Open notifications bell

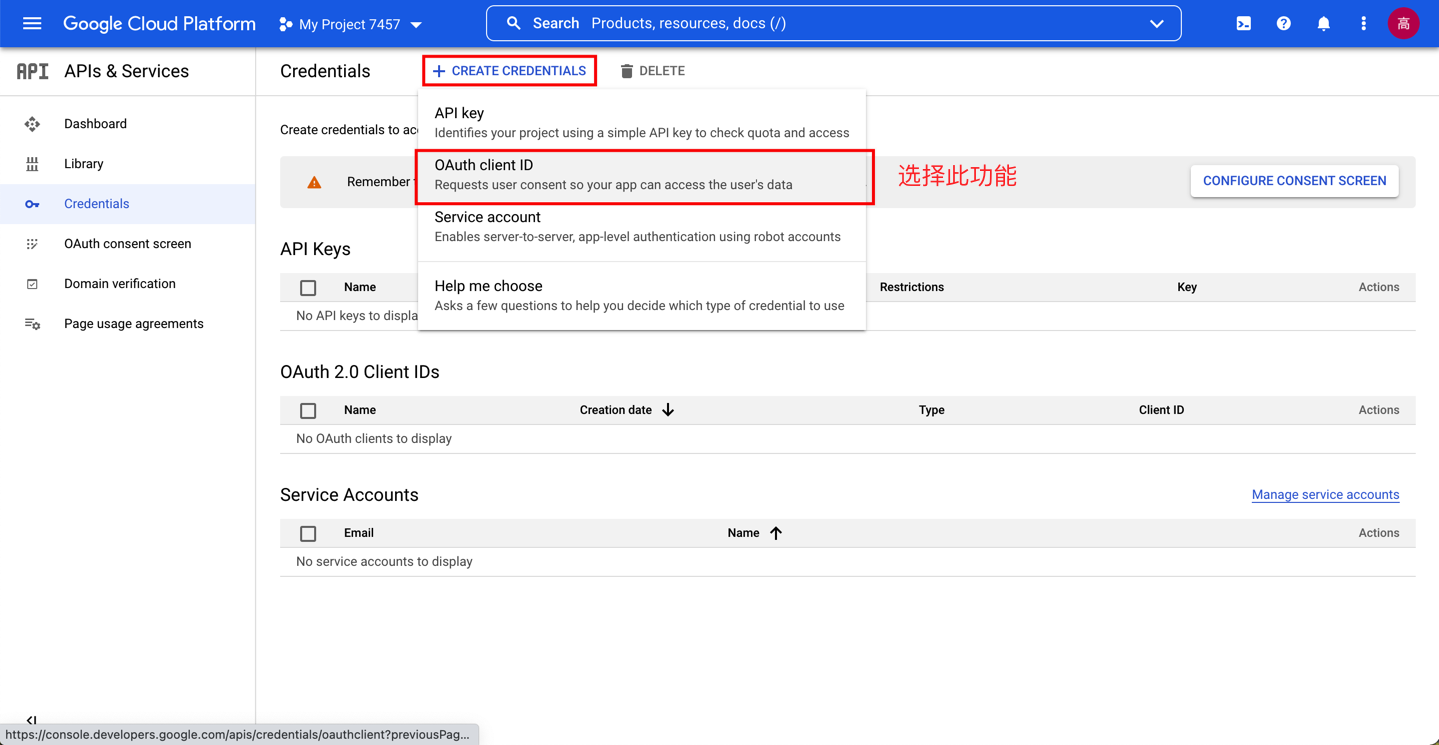point(1323,23)
